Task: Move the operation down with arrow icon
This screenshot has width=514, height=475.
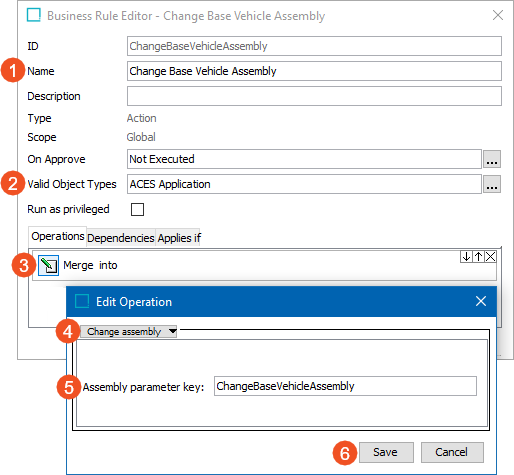Action: [x=466, y=257]
